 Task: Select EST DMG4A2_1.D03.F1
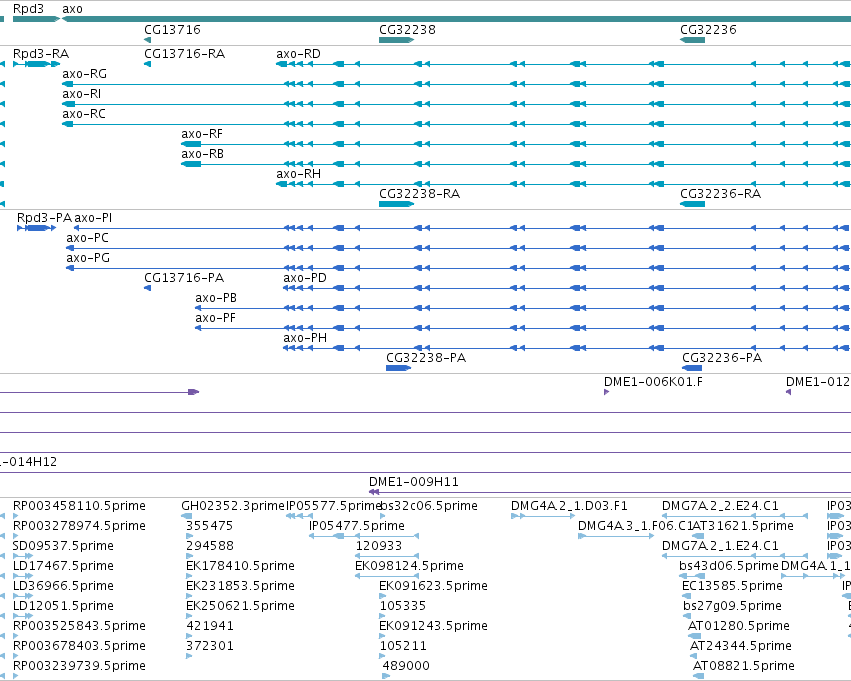tap(569, 506)
